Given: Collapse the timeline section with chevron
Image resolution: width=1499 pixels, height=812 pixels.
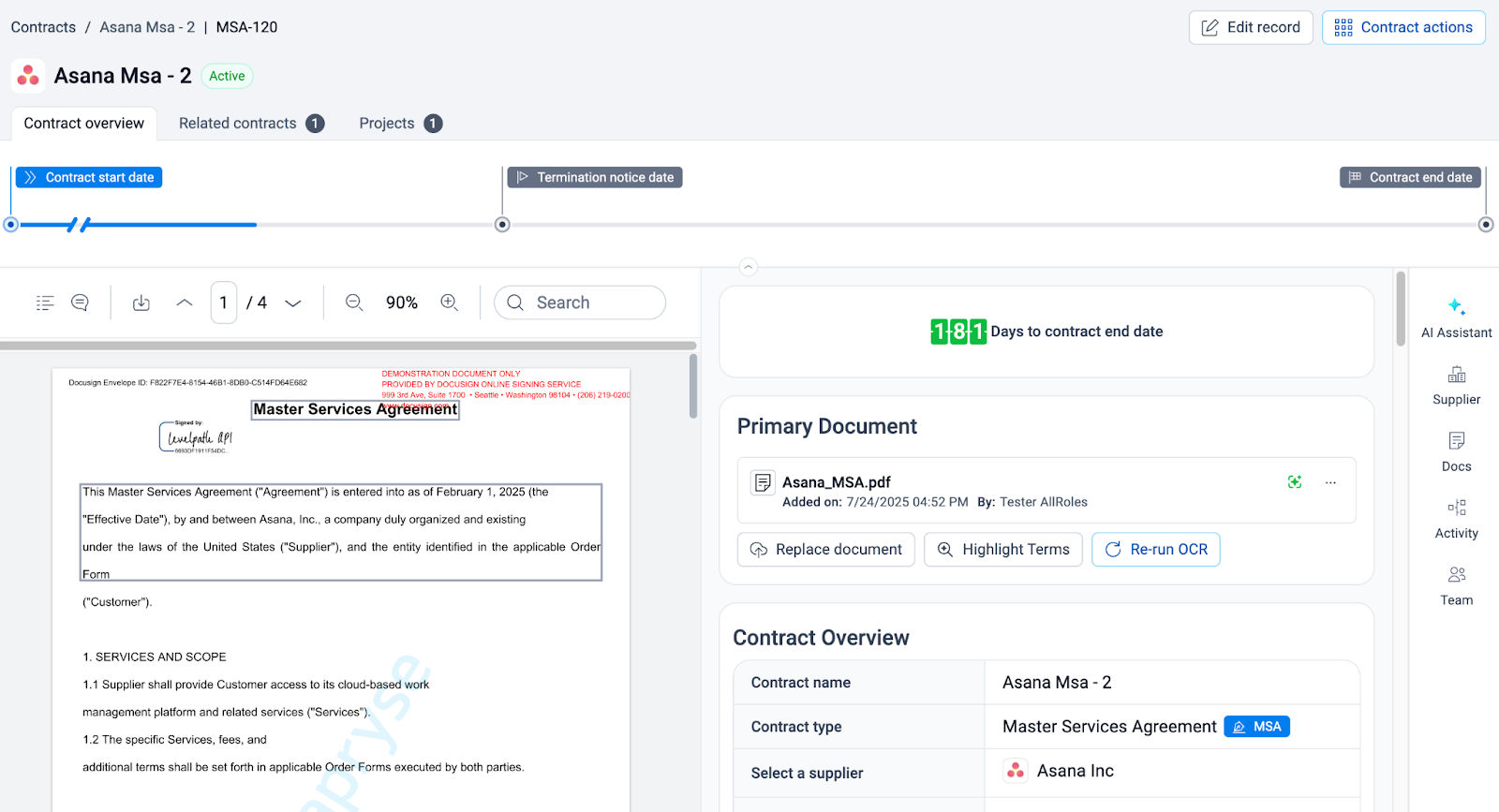Looking at the screenshot, I should click(748, 267).
